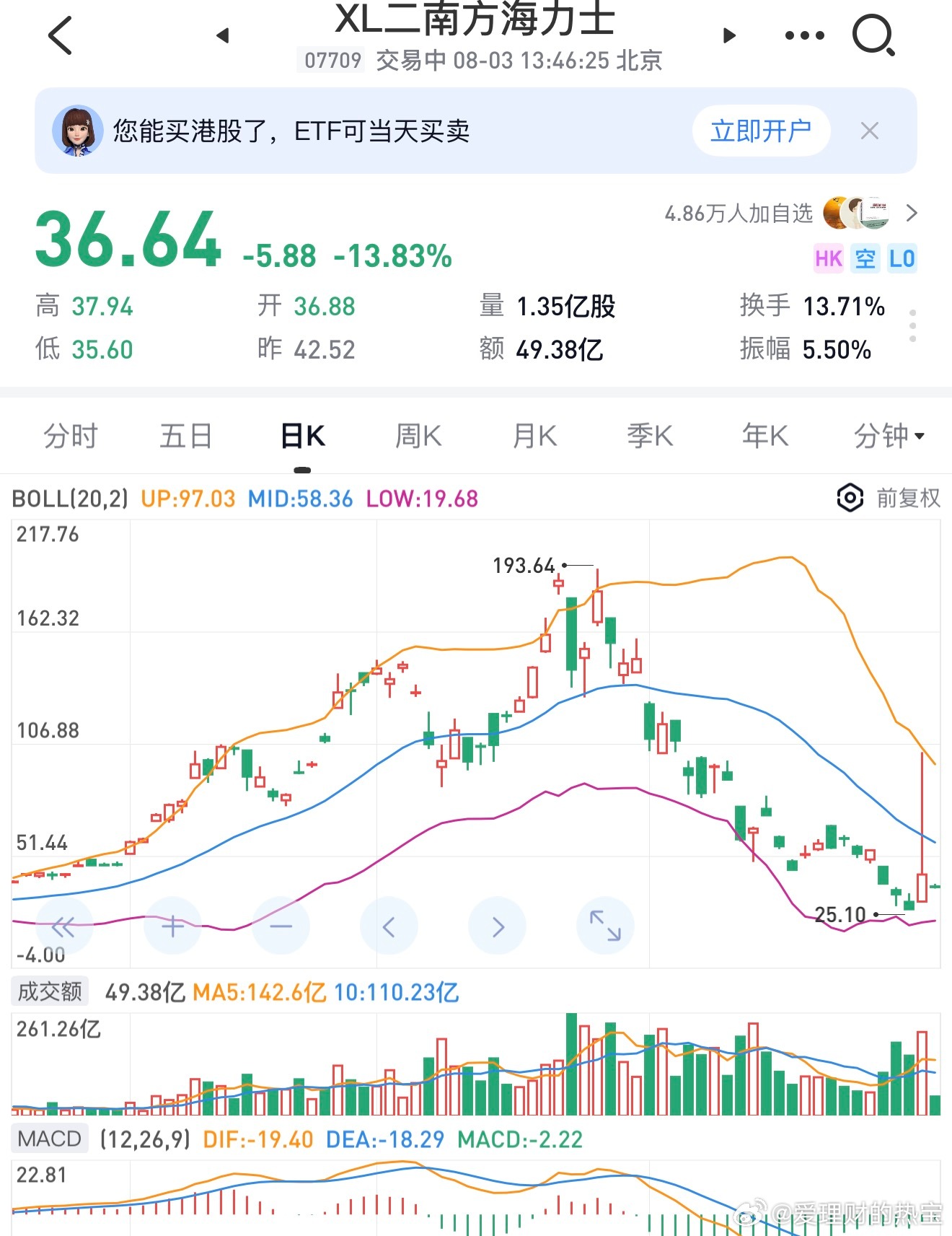Image resolution: width=952 pixels, height=1236 pixels.
Task: Switch to 年K yearly chart tab
Action: click(765, 436)
